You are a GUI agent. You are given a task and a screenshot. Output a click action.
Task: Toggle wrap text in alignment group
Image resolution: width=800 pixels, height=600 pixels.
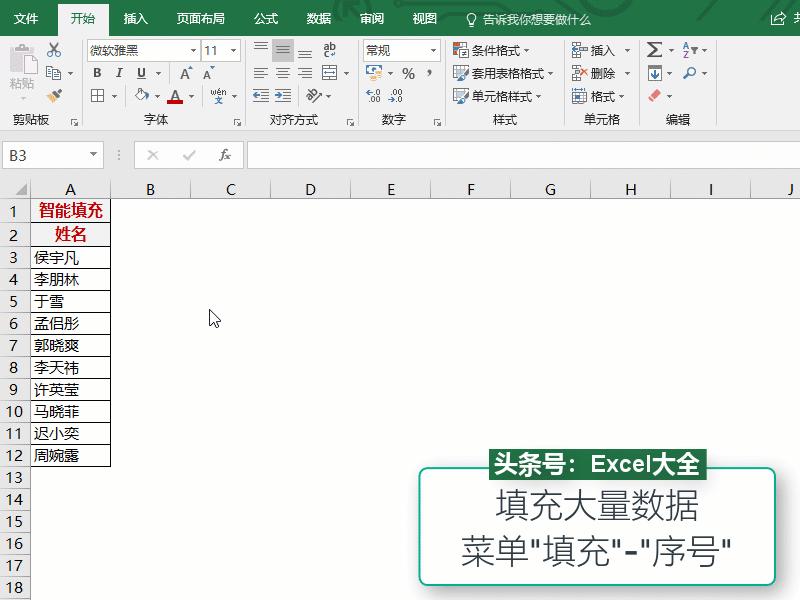pos(329,49)
